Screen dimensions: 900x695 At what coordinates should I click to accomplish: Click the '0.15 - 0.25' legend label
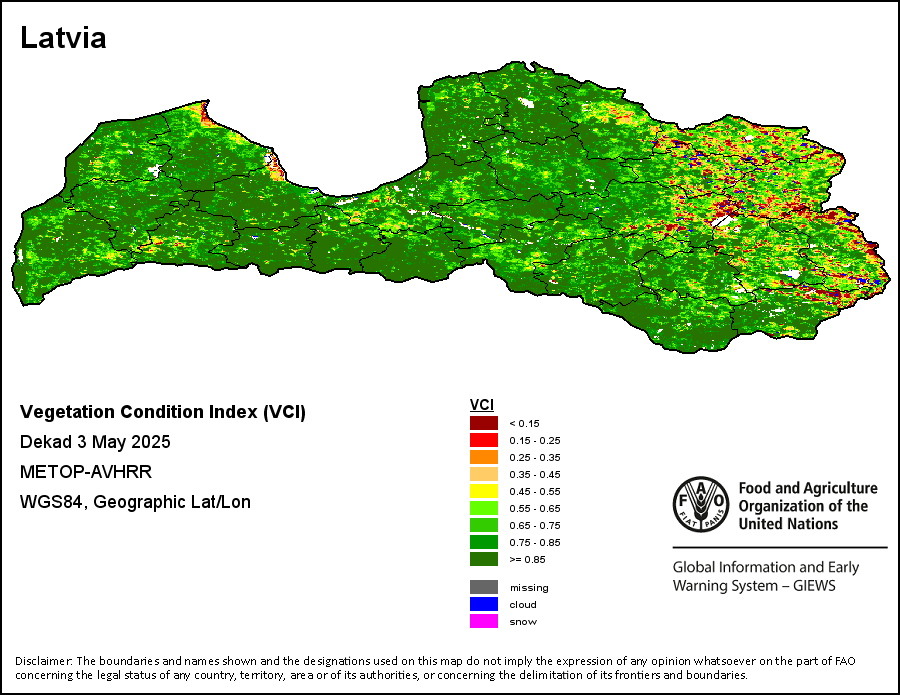(535, 441)
